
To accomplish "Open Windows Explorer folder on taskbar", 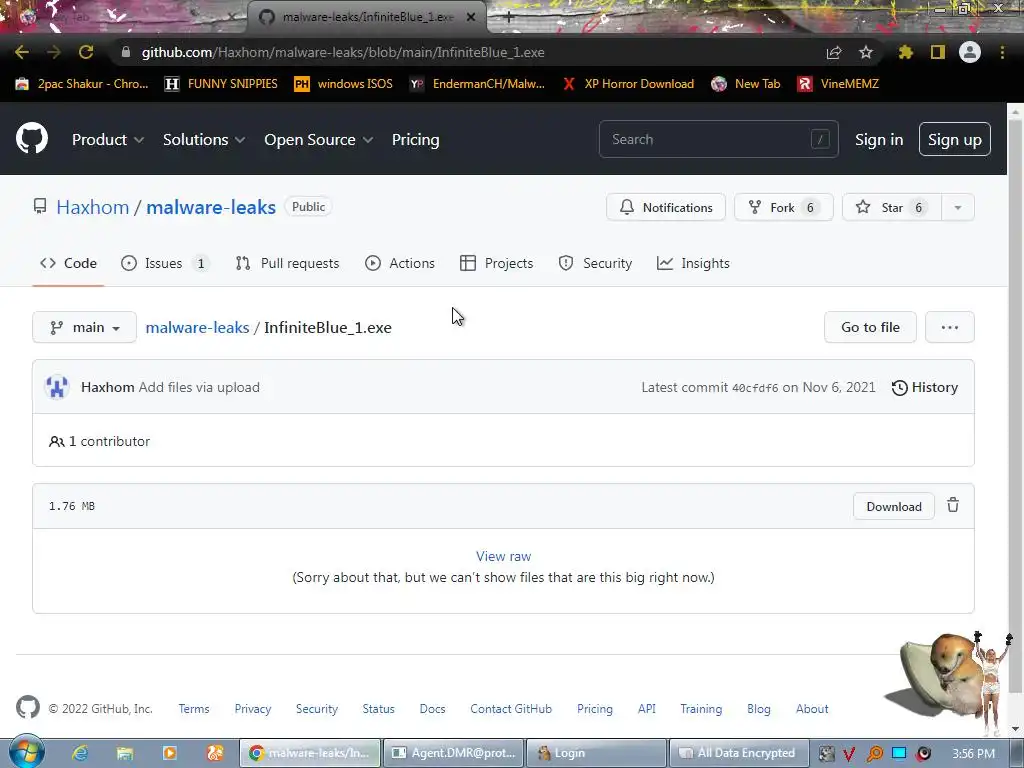I will pyautogui.click(x=125, y=753).
